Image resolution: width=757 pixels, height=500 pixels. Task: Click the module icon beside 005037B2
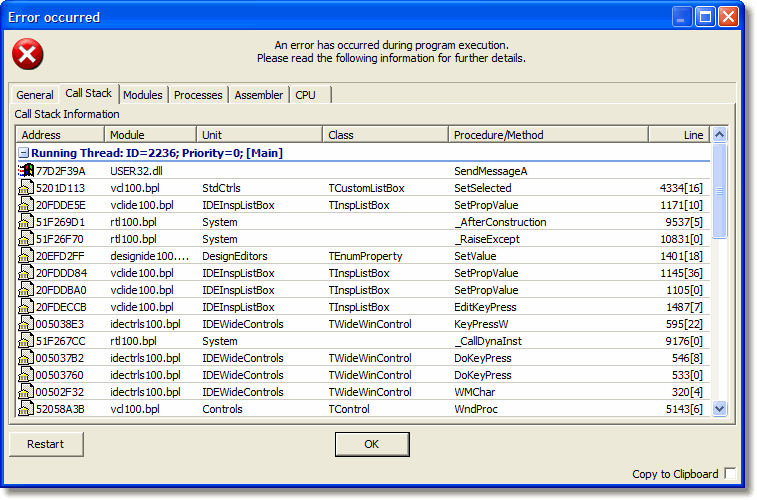pos(26,358)
